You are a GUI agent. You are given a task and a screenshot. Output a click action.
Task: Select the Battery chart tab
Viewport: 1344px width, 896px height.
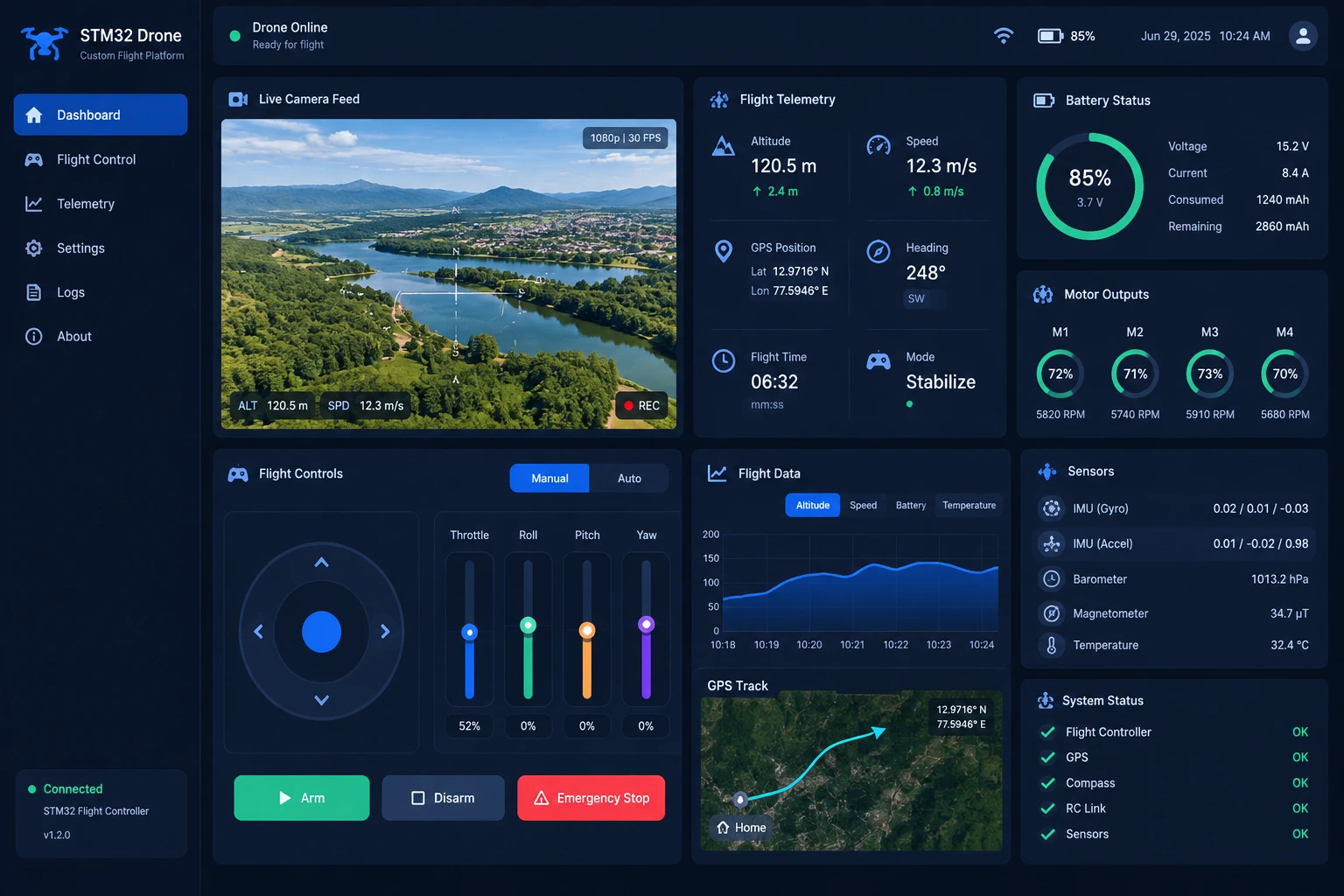[911, 506]
